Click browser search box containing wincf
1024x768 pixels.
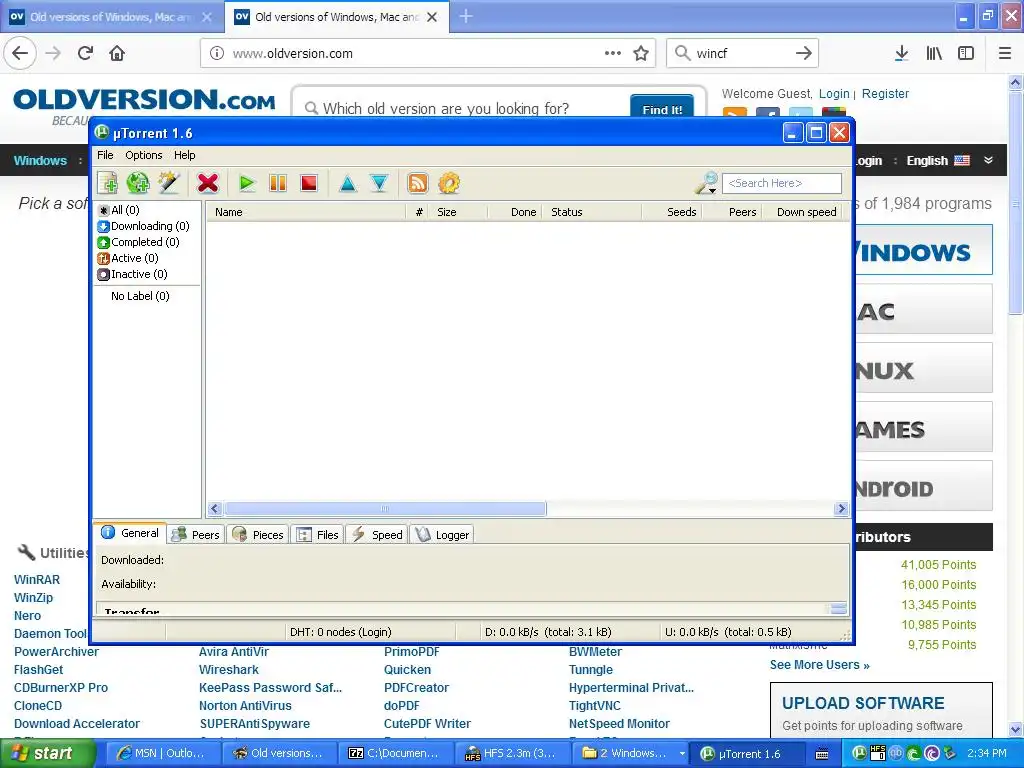(742, 54)
